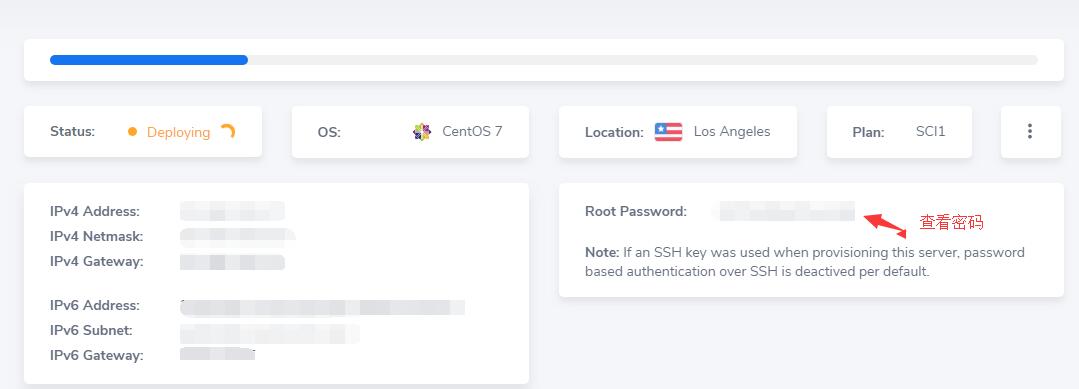Click the red annotation arrow
Screen dimensions: 1079x389
click(x=886, y=224)
